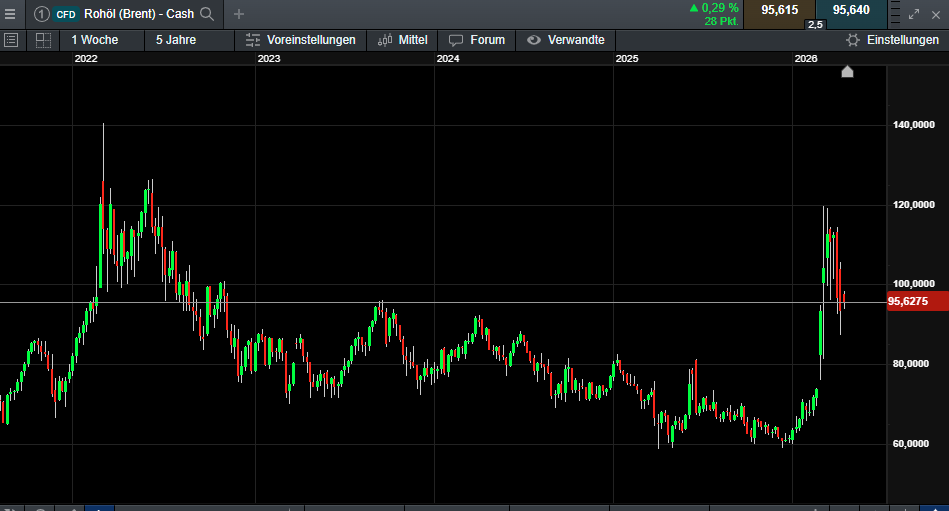The height and width of the screenshot is (511, 949).
Task: Click the circled number 1 link-group icon
Action: pyautogui.click(x=41, y=14)
